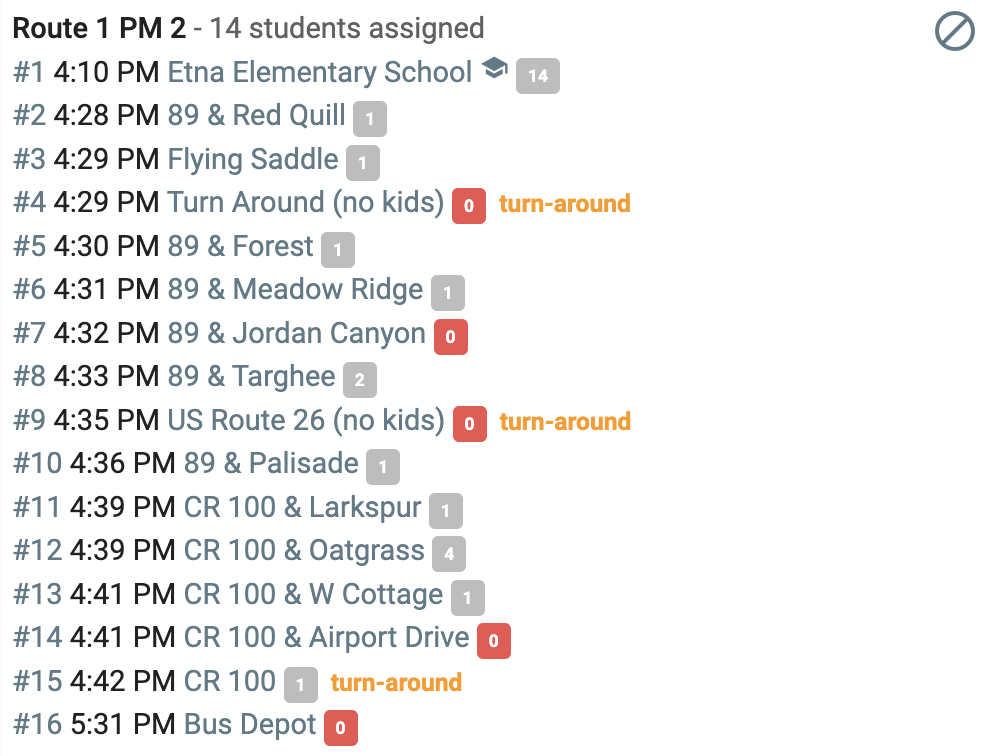The height and width of the screenshot is (756, 984).
Task: Click the gray 4 badge next to Oatgrass
Action: coord(449,554)
